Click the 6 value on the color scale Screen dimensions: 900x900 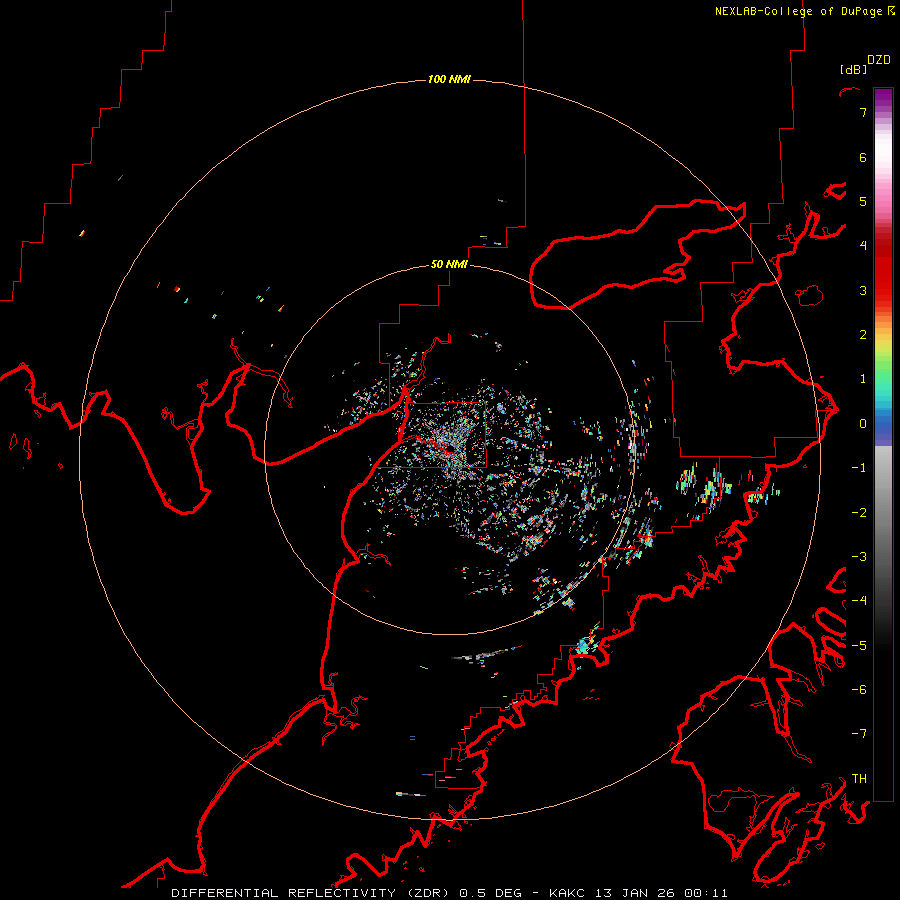[x=863, y=157]
